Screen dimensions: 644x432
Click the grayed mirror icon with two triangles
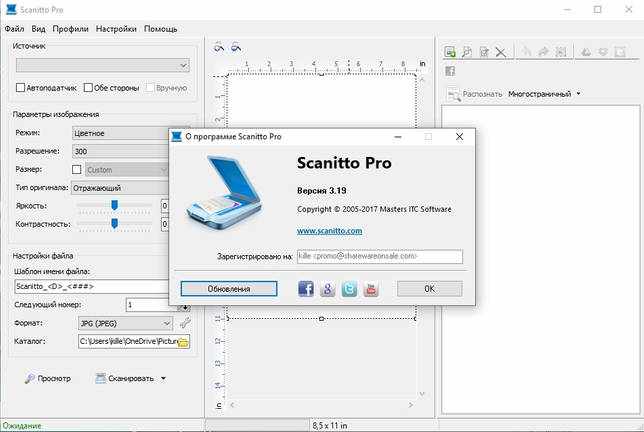click(x=586, y=52)
